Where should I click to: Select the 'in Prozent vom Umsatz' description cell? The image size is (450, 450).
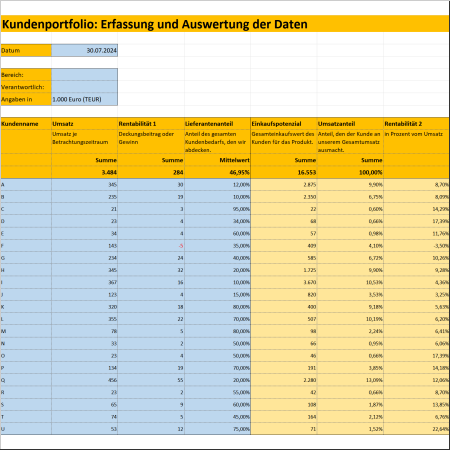coord(416,142)
